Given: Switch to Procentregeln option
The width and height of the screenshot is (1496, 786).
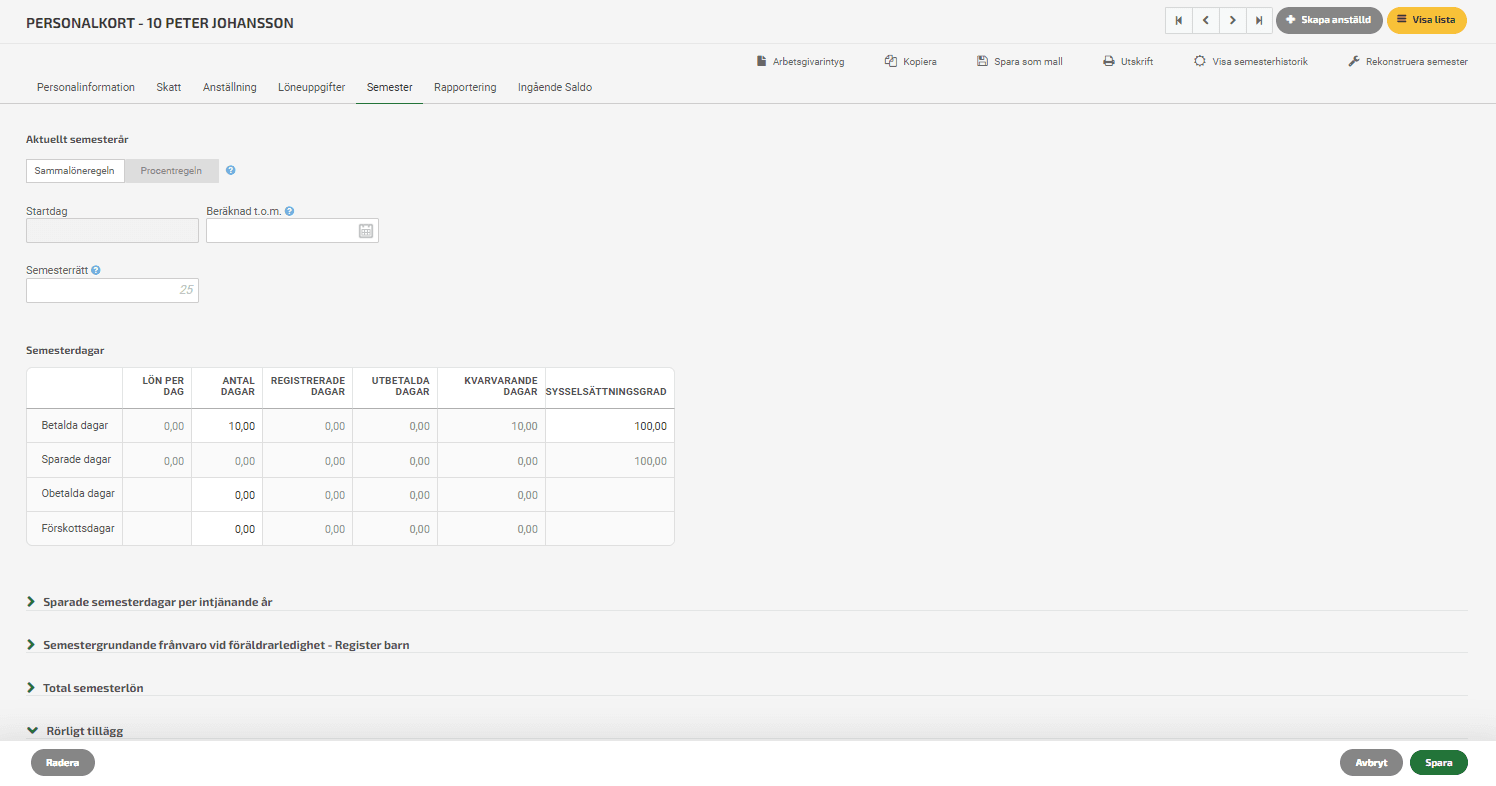Looking at the screenshot, I should (x=171, y=171).
